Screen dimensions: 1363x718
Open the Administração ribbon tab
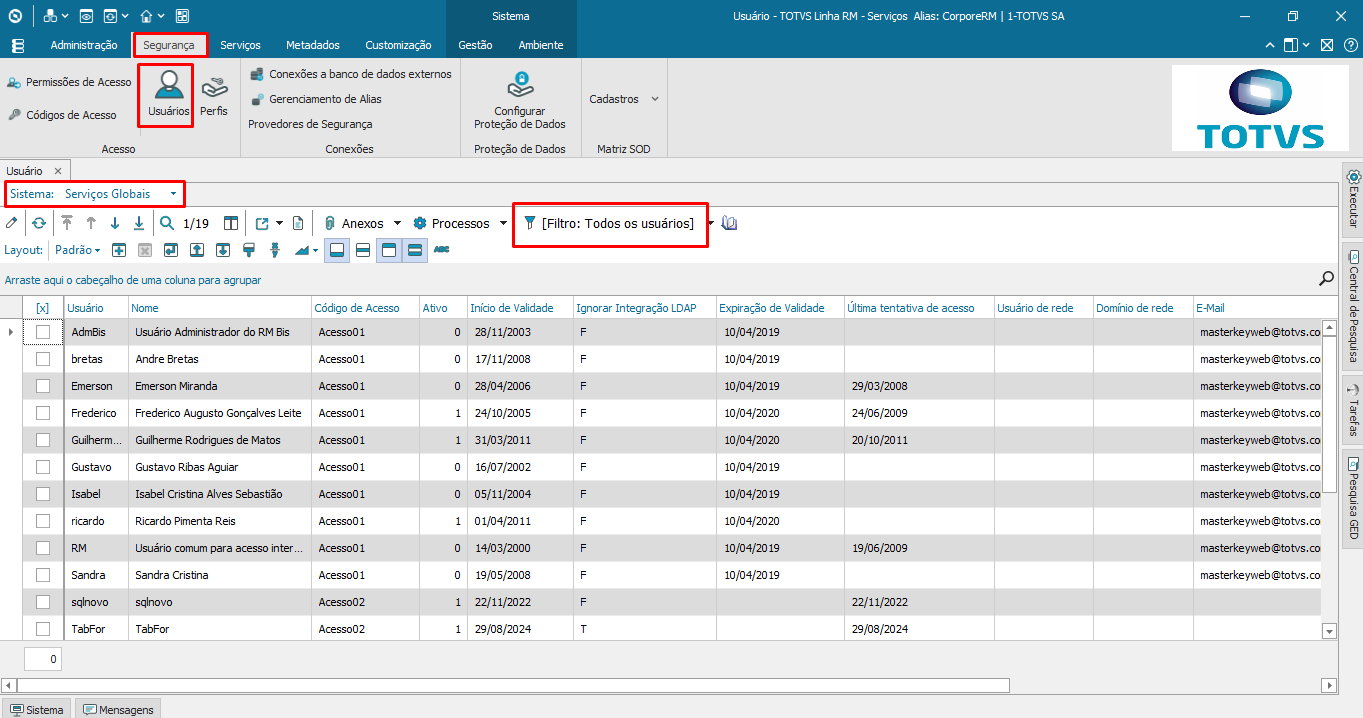point(84,45)
